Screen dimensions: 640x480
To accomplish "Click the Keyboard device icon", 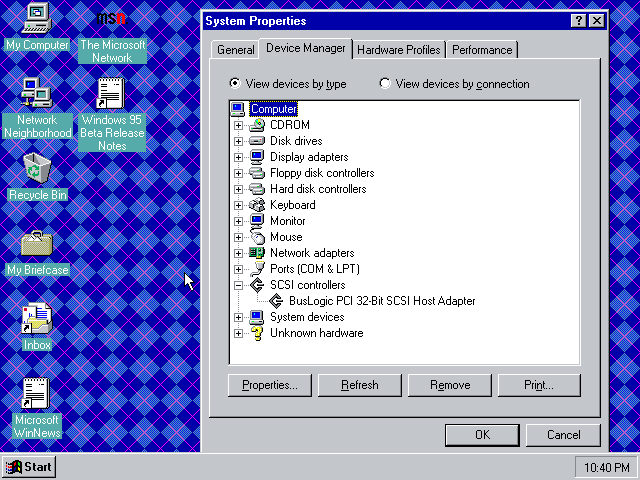I will click(x=257, y=205).
